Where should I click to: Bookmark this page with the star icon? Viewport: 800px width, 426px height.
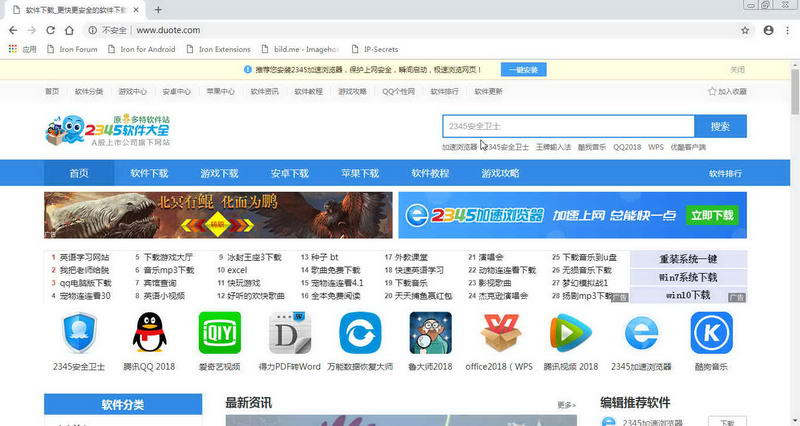[x=745, y=30]
